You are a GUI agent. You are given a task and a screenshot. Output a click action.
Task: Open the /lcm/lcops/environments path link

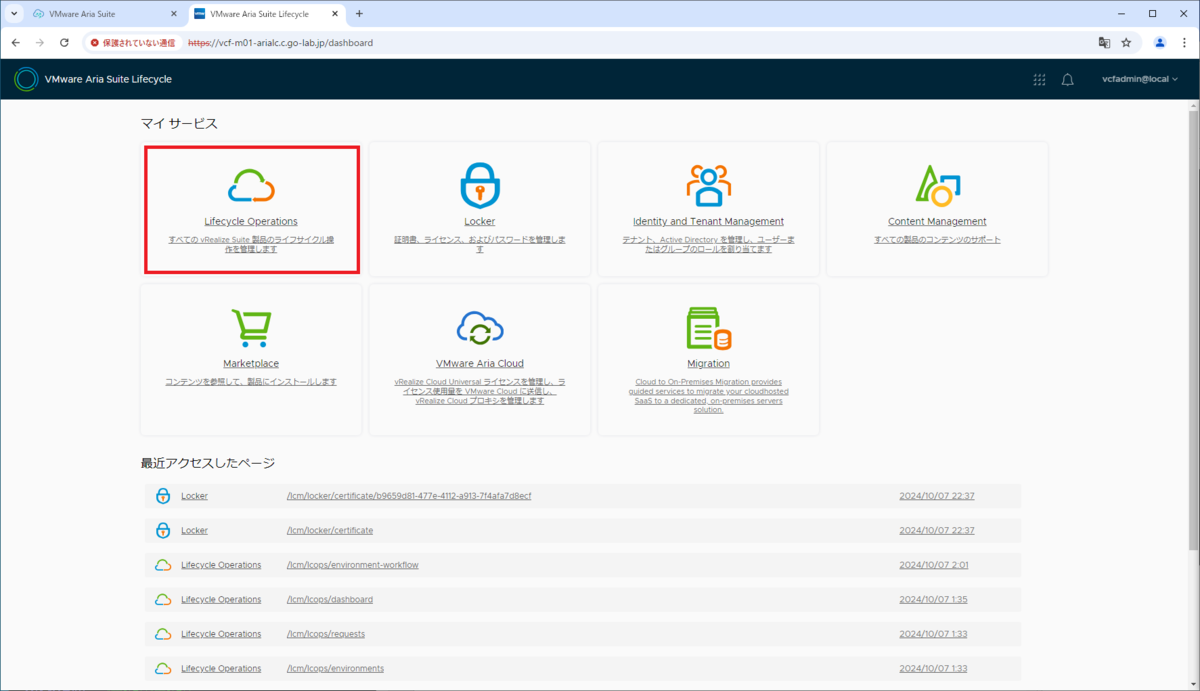coord(335,668)
